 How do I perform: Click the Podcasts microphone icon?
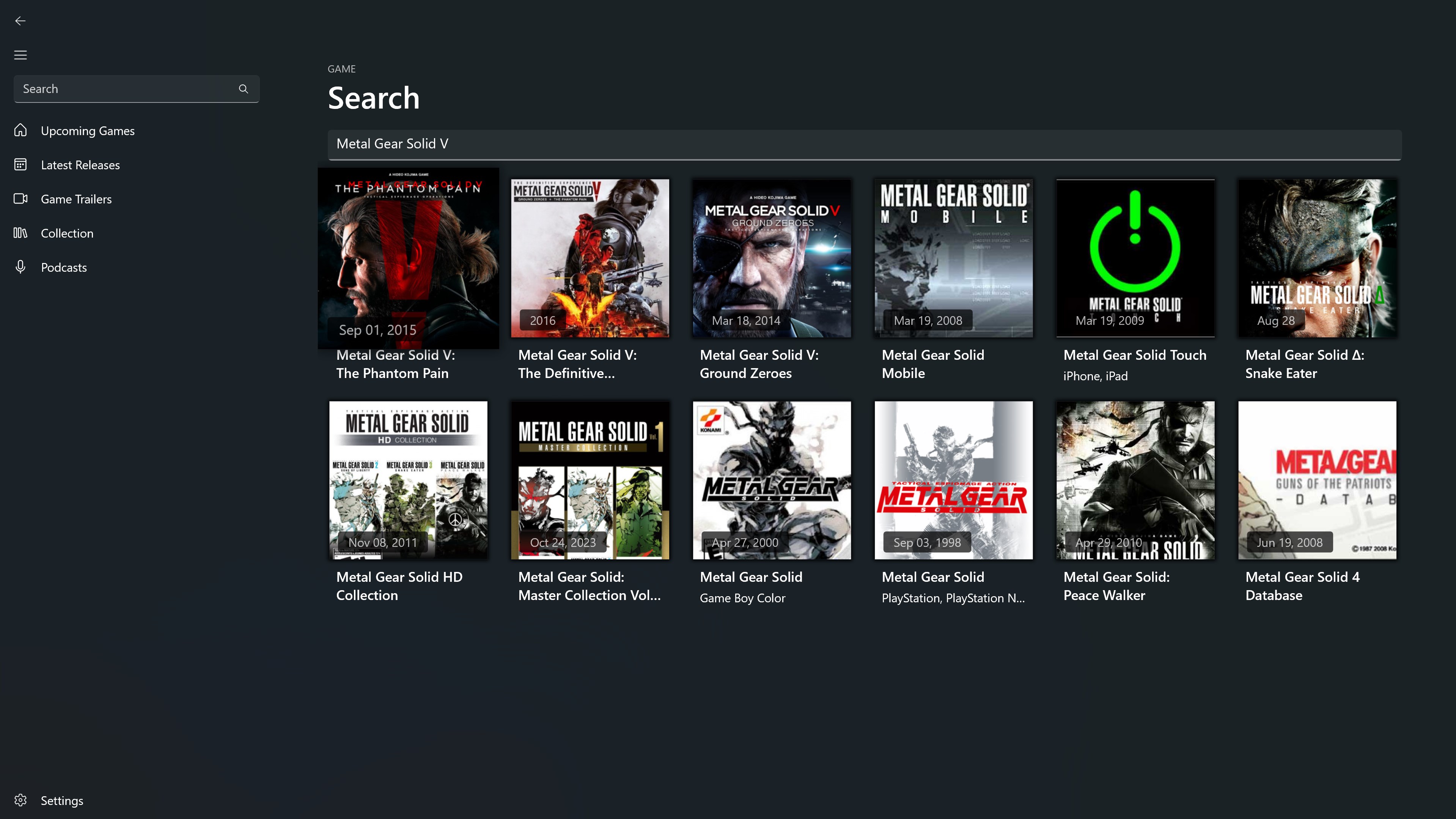pos(20,267)
